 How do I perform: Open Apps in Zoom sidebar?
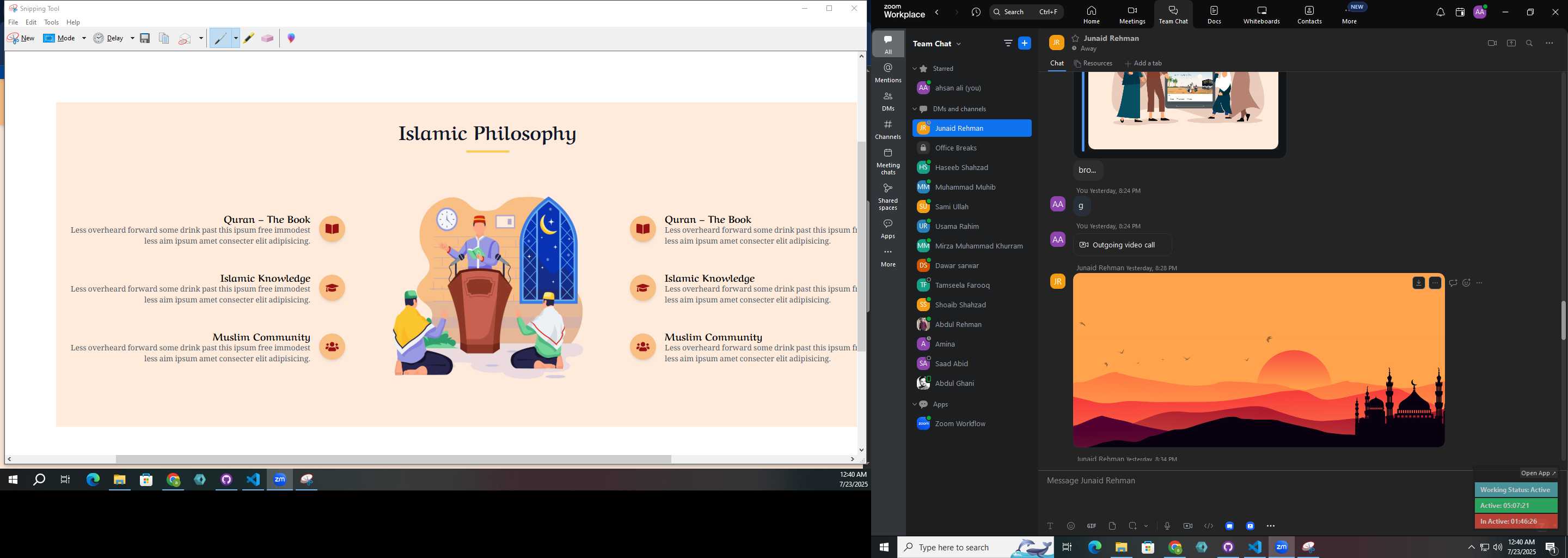(x=888, y=228)
